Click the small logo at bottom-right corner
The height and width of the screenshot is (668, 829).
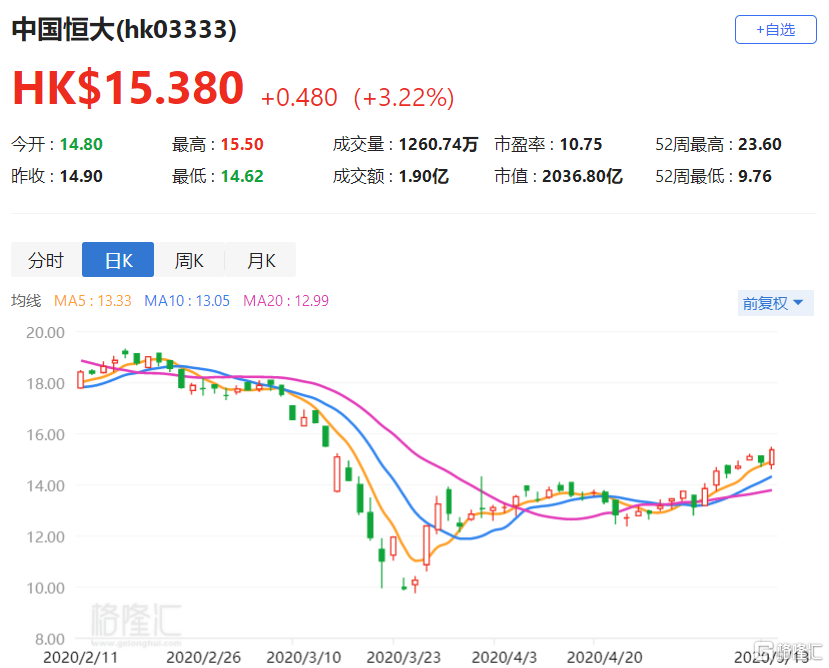[790, 650]
